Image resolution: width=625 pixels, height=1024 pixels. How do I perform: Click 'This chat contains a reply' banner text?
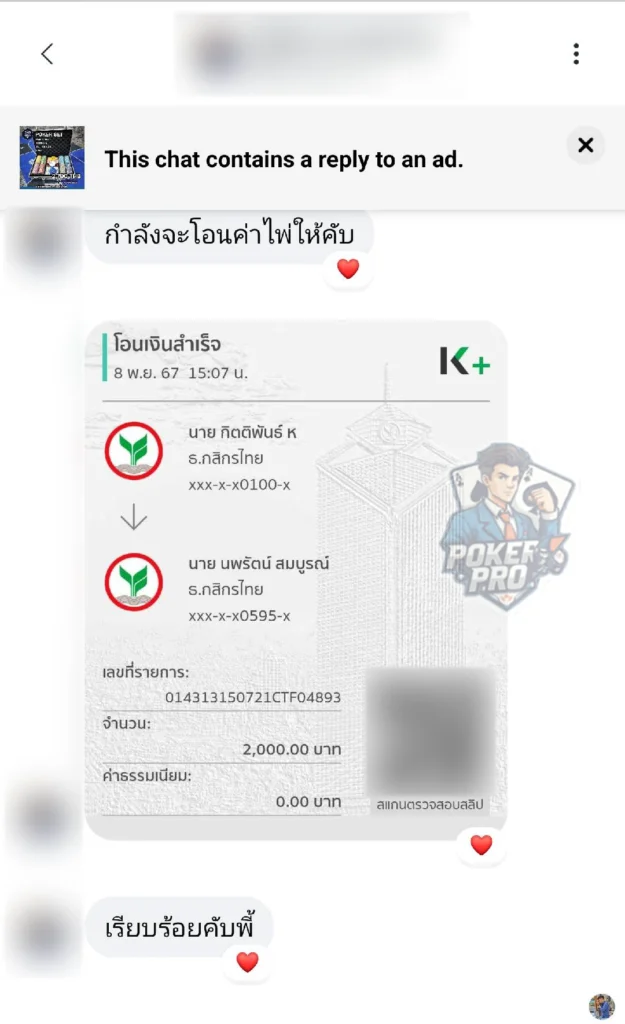coord(283,159)
